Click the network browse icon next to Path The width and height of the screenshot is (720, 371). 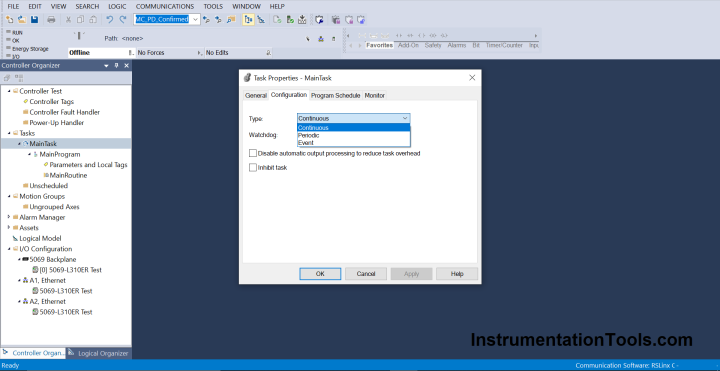321,39
